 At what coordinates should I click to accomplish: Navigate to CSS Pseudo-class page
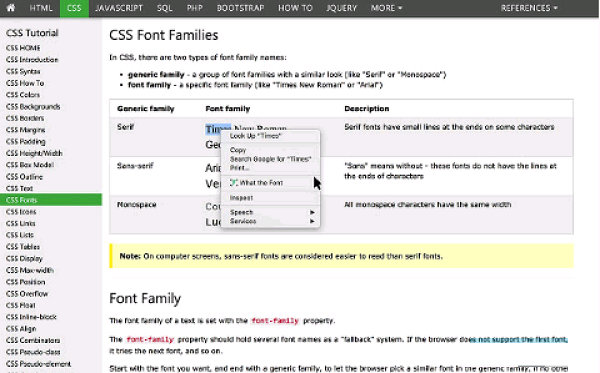point(33,352)
